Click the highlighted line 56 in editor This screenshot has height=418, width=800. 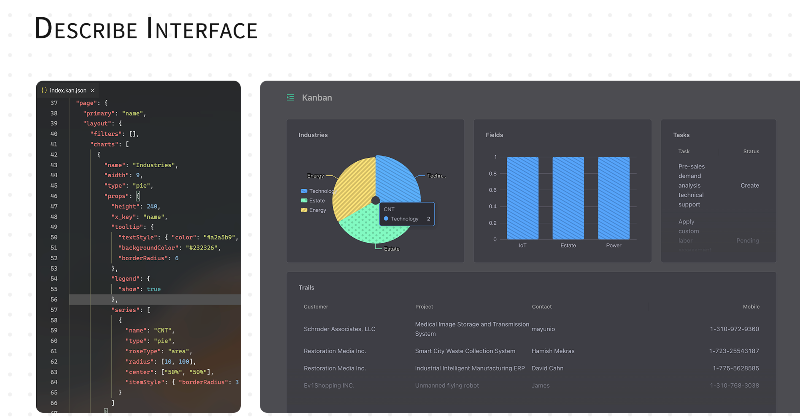coord(155,300)
